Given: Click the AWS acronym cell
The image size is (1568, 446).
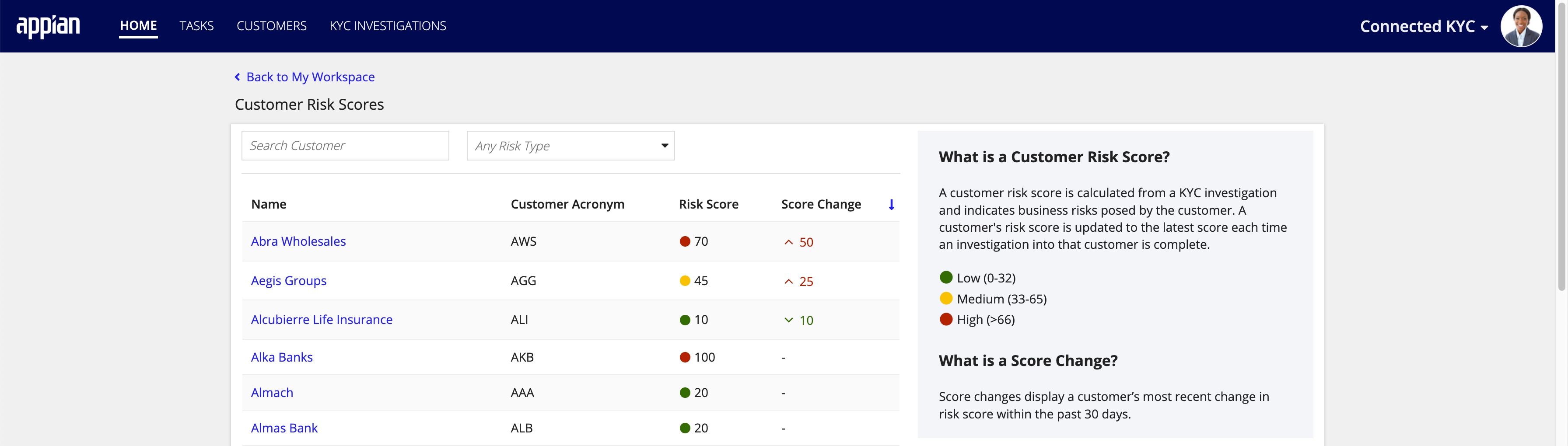Looking at the screenshot, I should click(x=524, y=241).
